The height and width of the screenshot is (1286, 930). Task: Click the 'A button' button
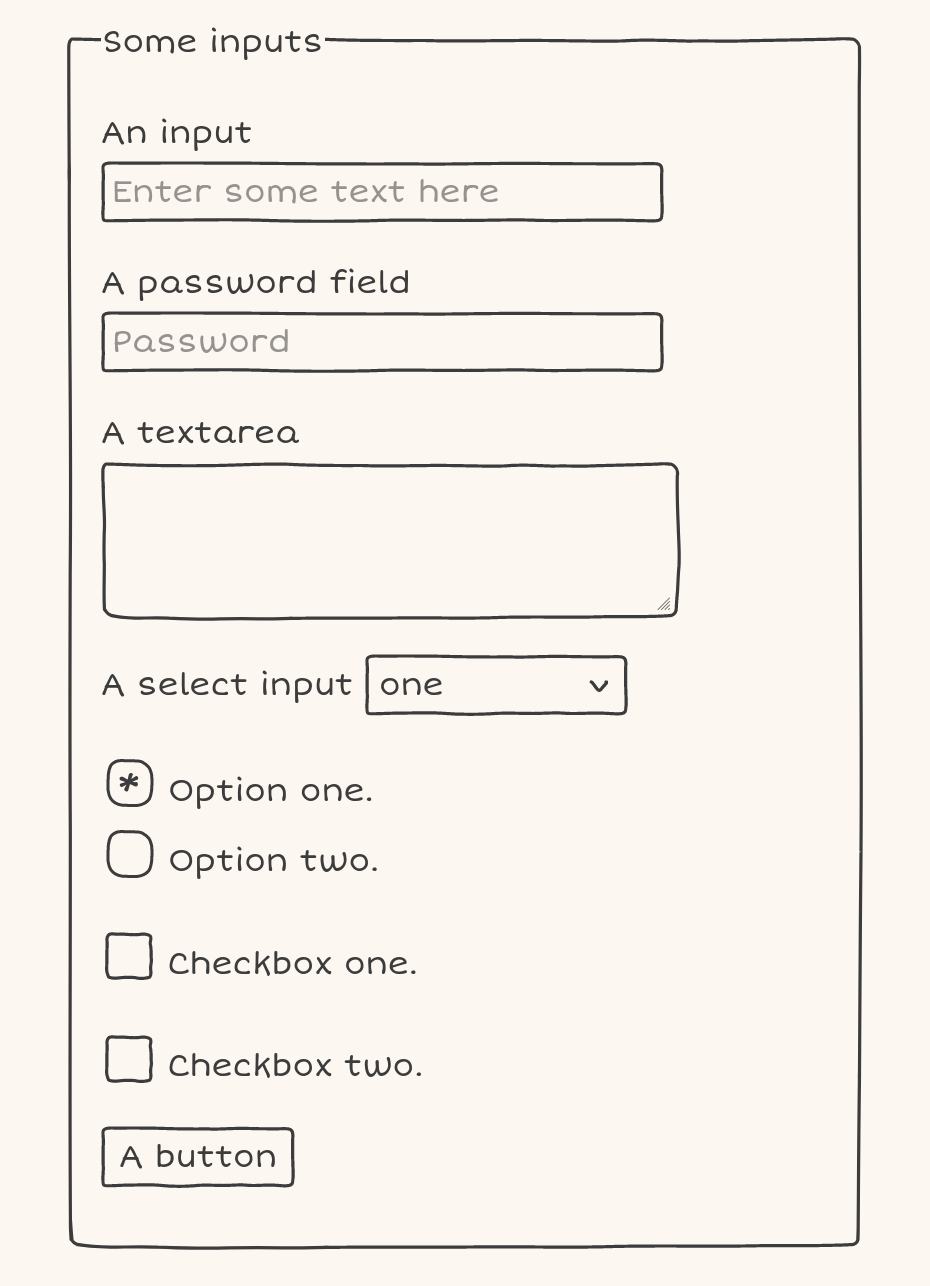point(198,1157)
